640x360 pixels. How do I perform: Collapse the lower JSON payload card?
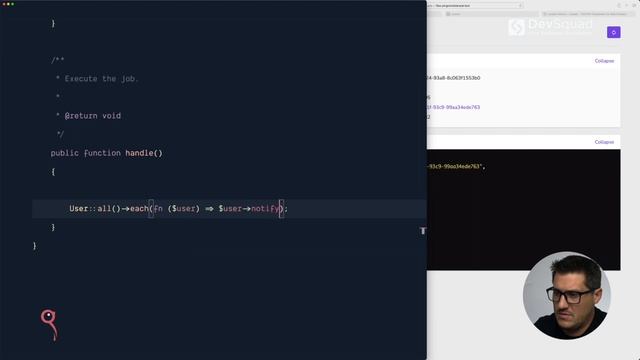(x=604, y=142)
